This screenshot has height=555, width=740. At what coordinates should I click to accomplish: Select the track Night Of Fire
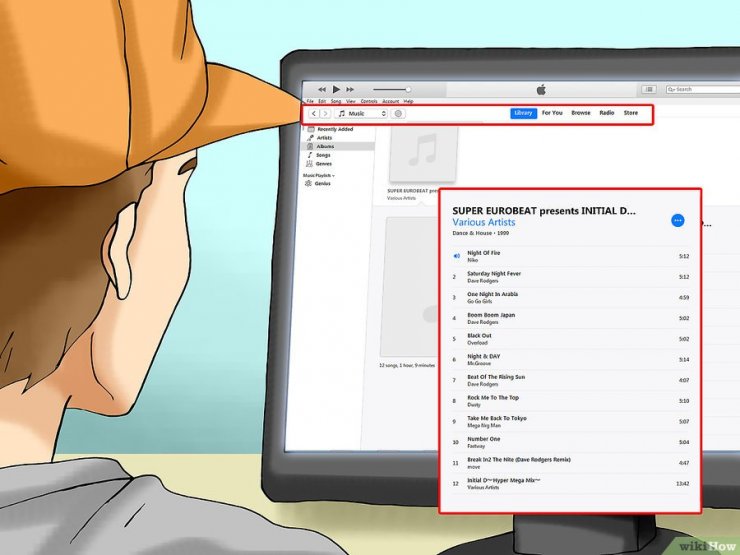pos(571,256)
